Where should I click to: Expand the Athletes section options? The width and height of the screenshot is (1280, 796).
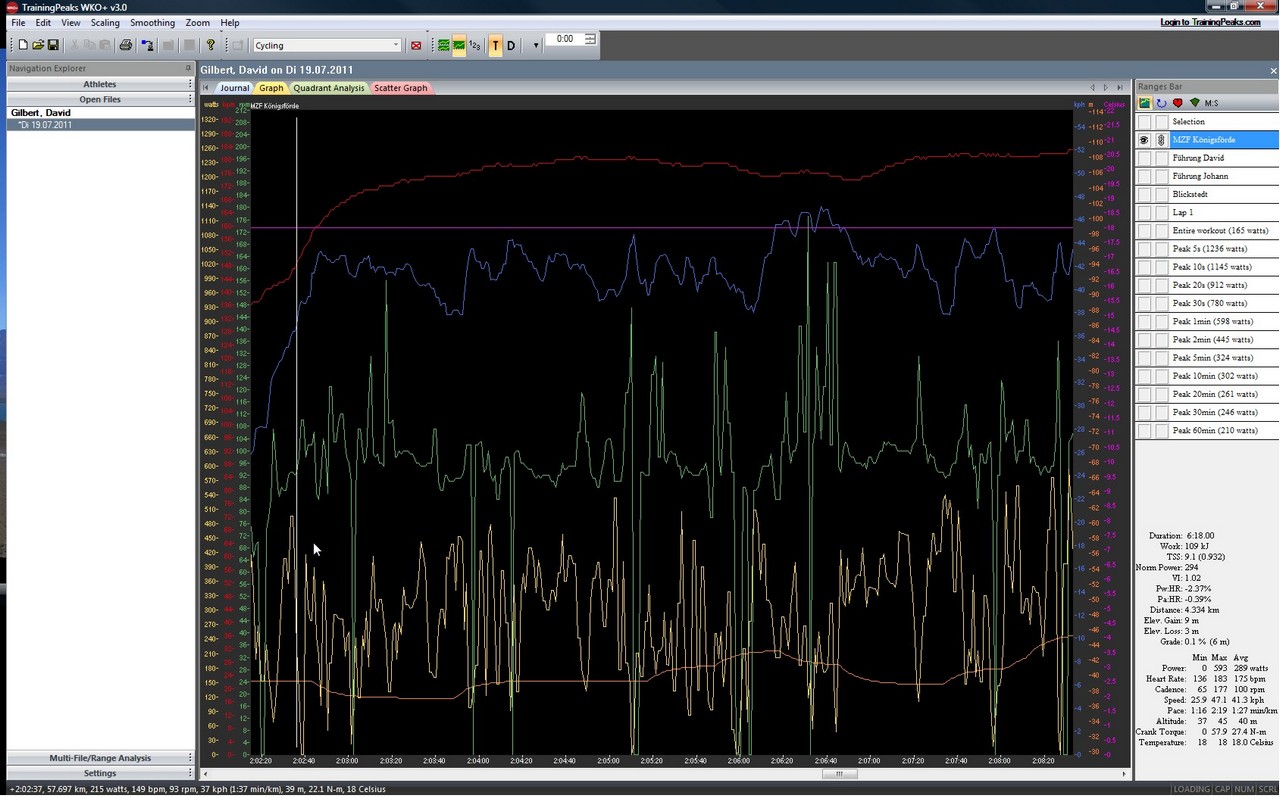click(x=190, y=85)
